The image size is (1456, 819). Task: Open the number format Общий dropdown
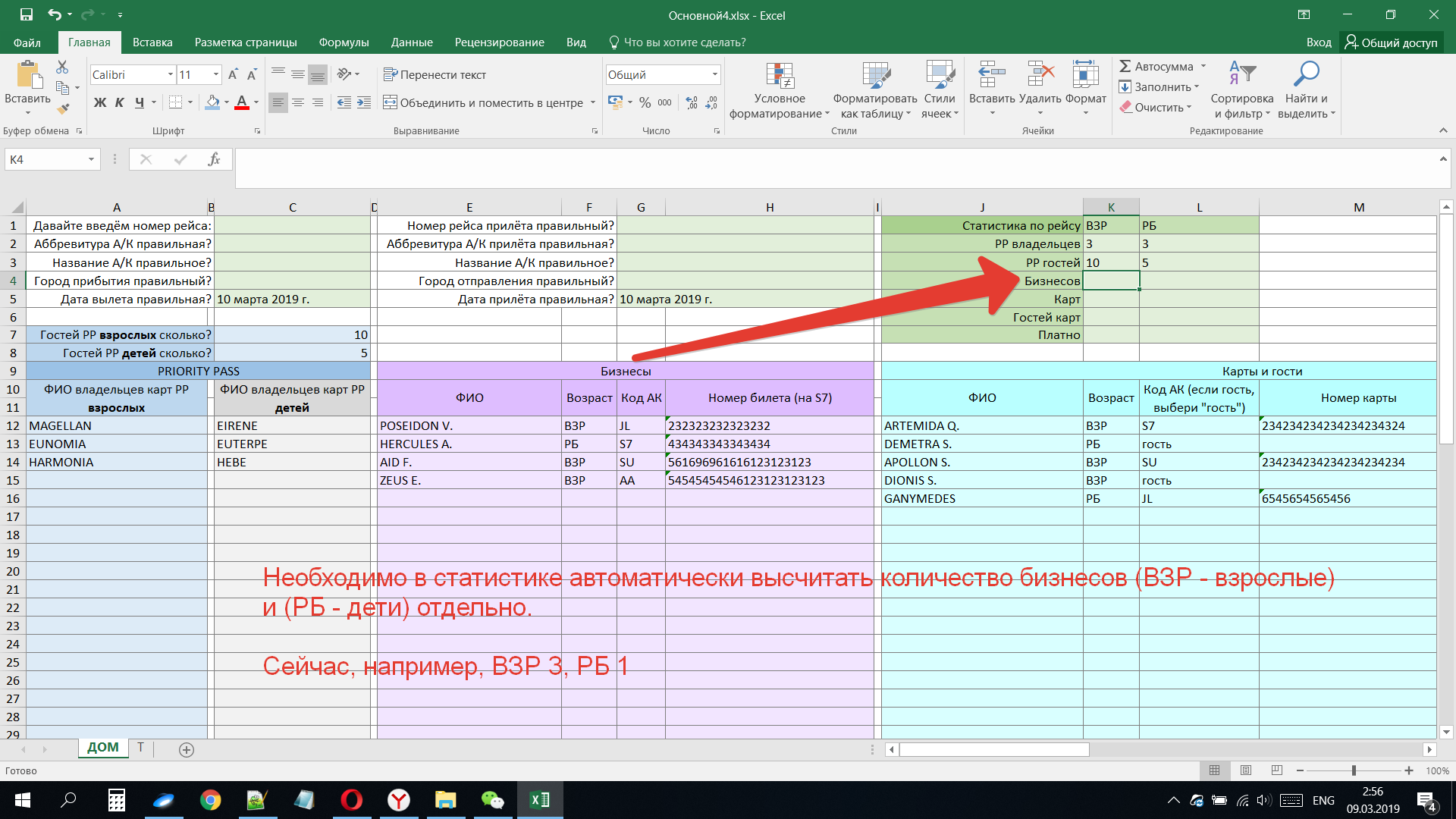pyautogui.click(x=714, y=74)
